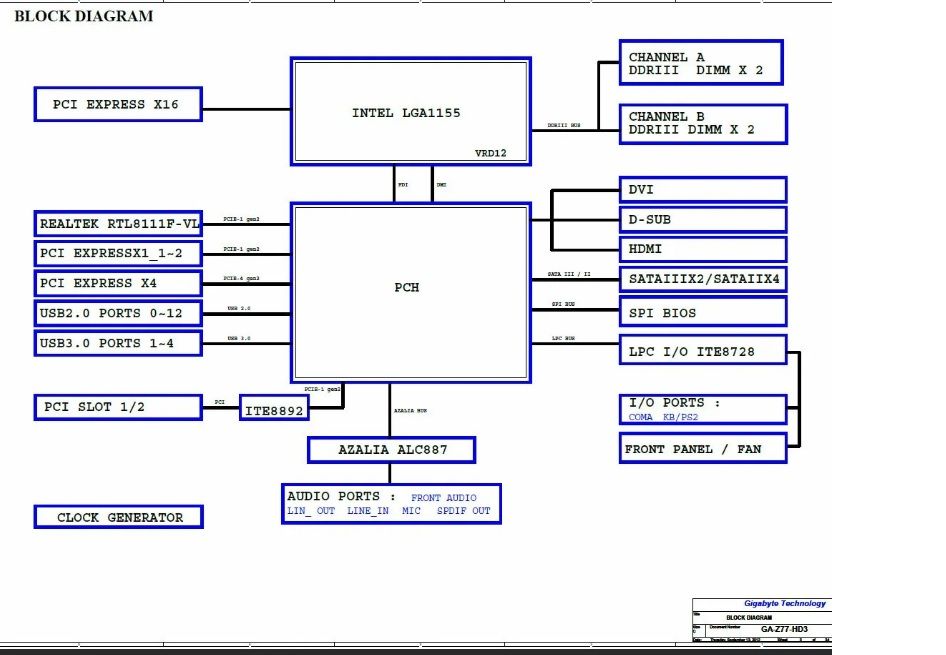
Task: Click the USB 2.0 bus label
Action: click(x=239, y=308)
